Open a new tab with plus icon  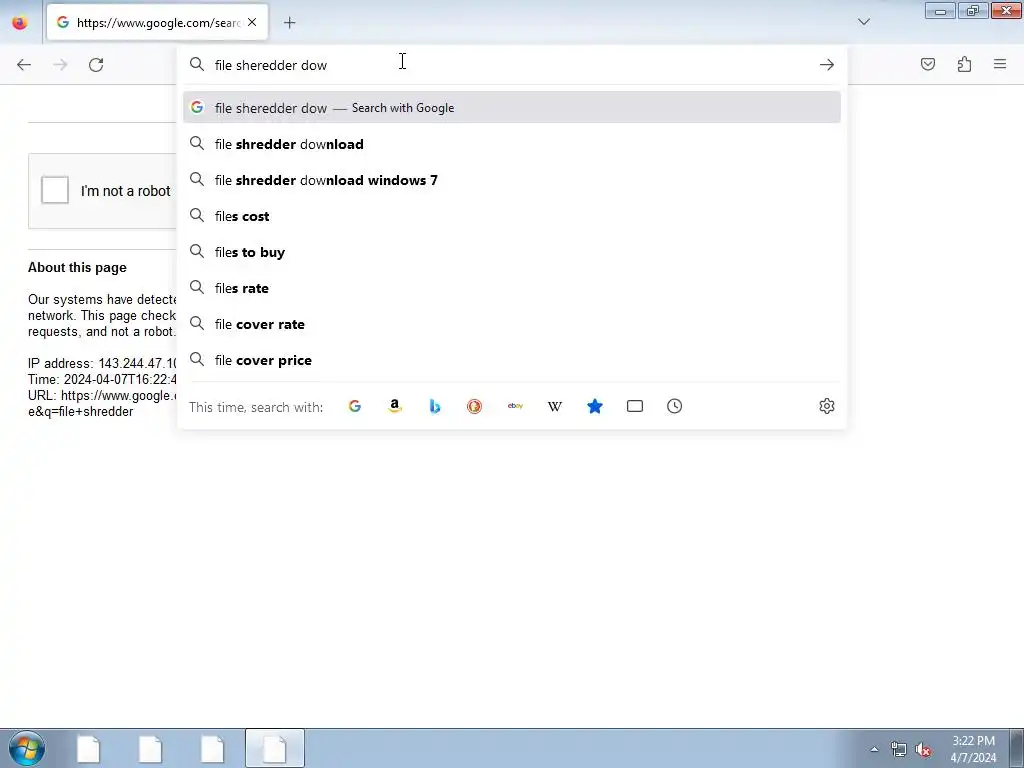(289, 23)
